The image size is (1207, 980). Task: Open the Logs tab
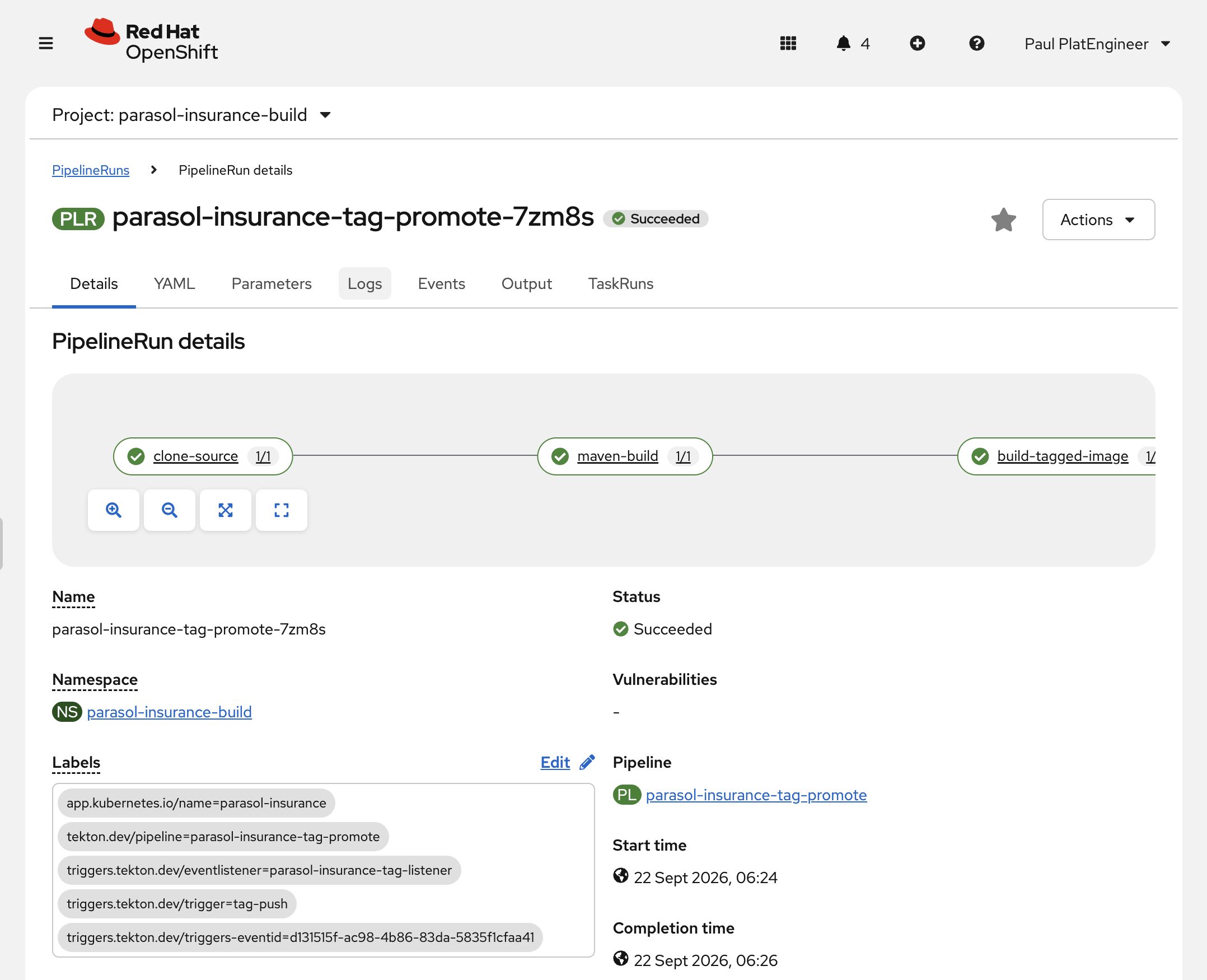coord(364,283)
